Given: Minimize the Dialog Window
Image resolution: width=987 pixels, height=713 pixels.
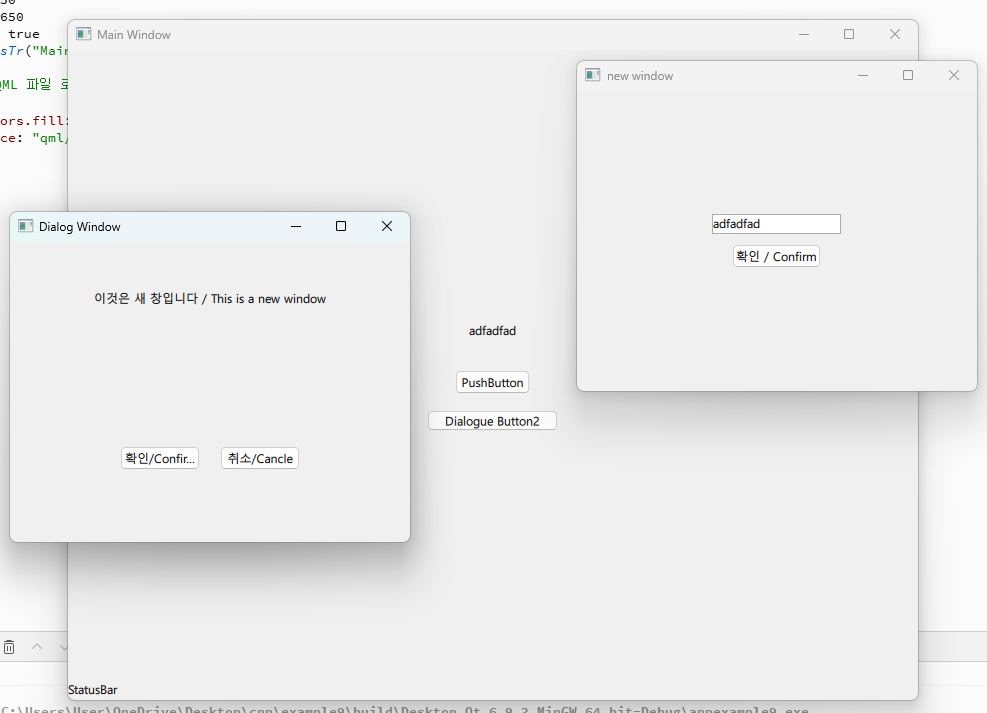Looking at the screenshot, I should [296, 227].
